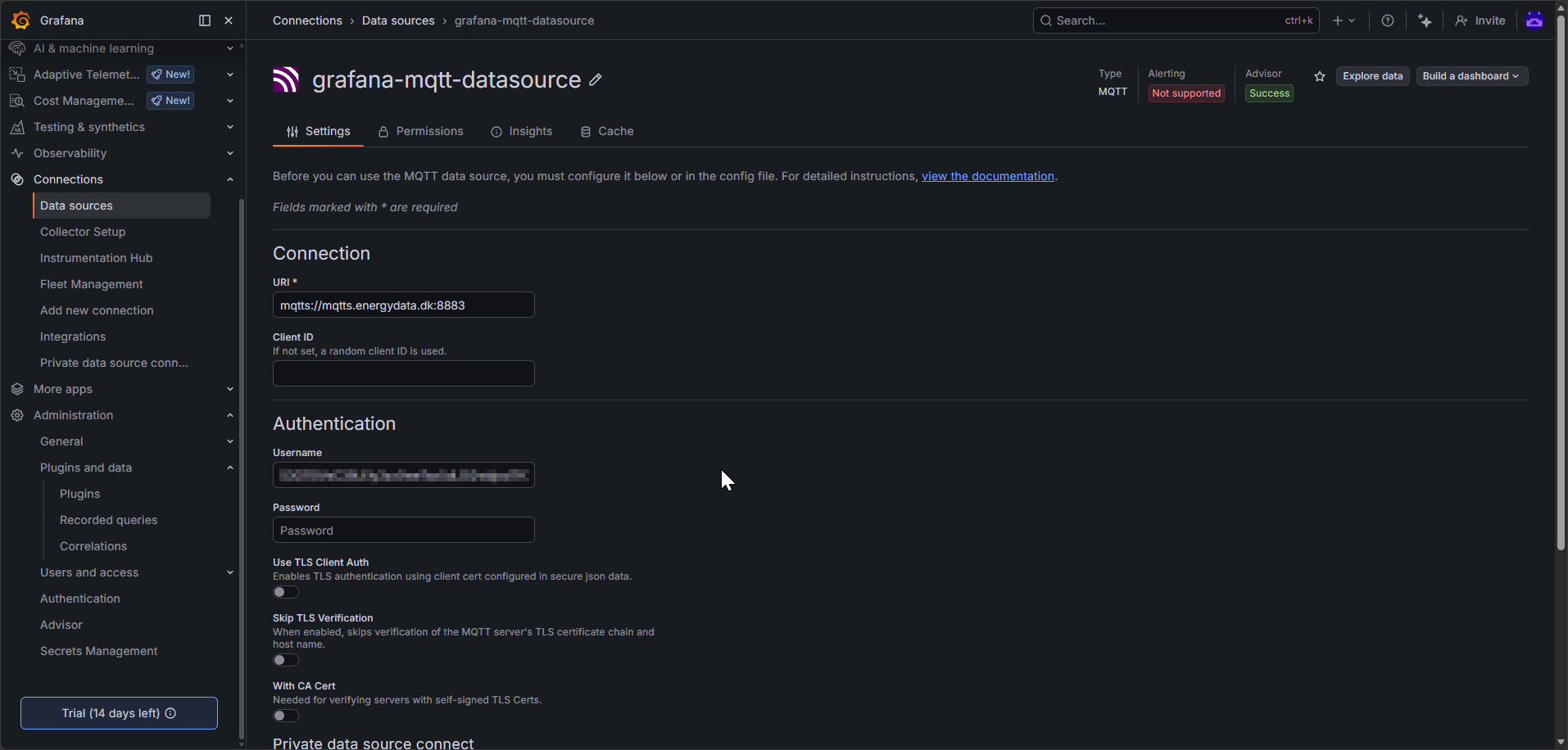
Task: Click the Grafana logo icon
Action: click(x=20, y=20)
